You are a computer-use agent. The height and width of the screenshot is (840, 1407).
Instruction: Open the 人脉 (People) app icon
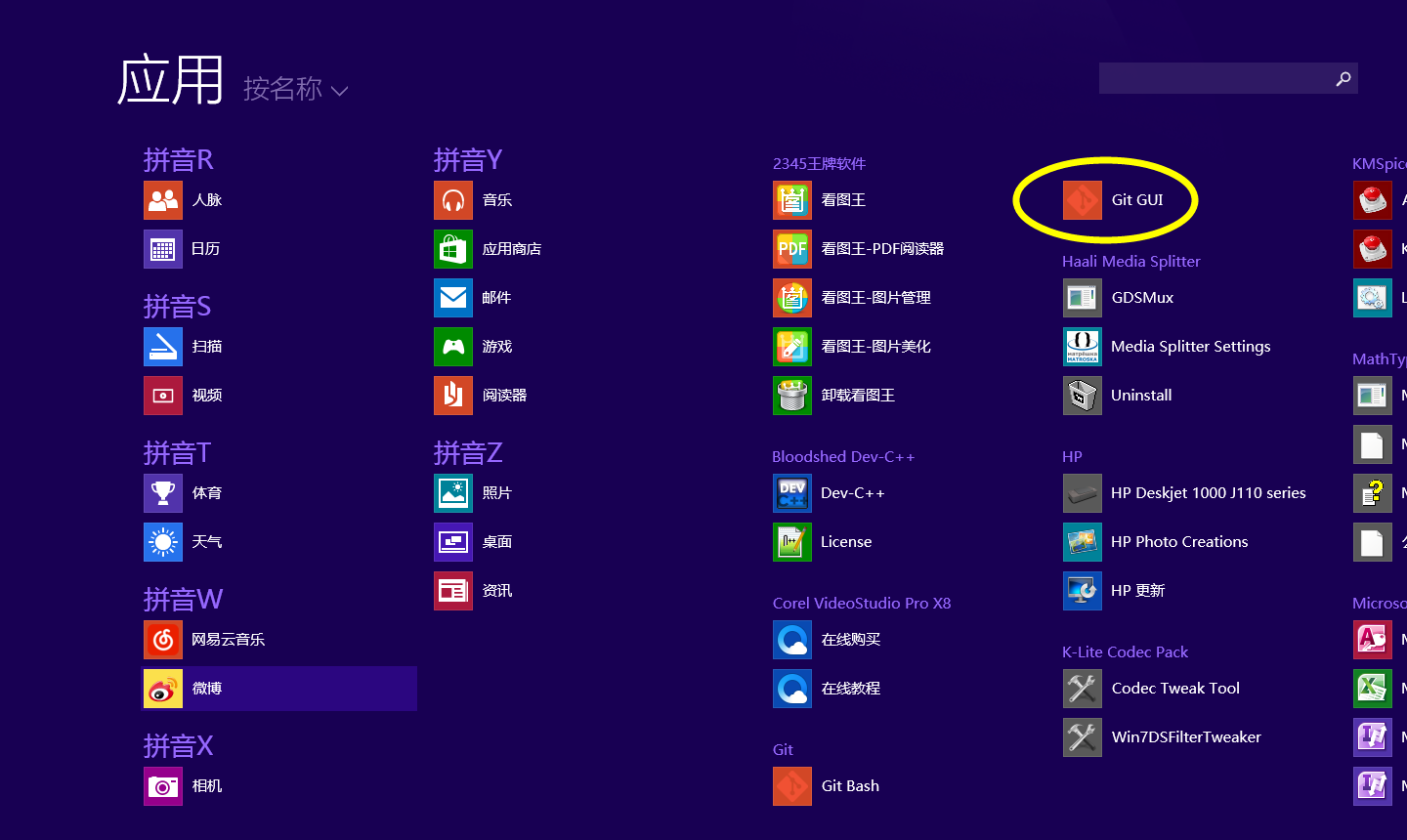[163, 200]
